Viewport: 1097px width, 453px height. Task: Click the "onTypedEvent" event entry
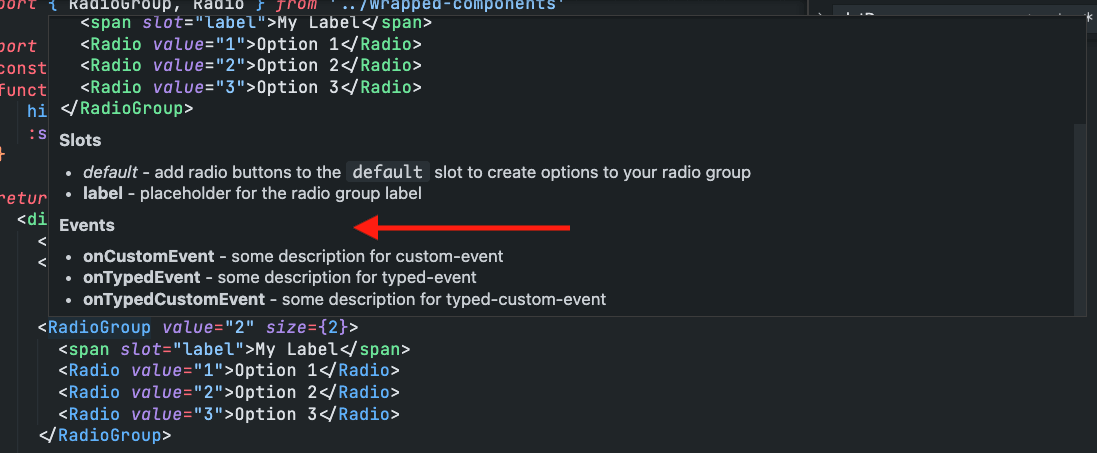pyautogui.click(x=141, y=278)
